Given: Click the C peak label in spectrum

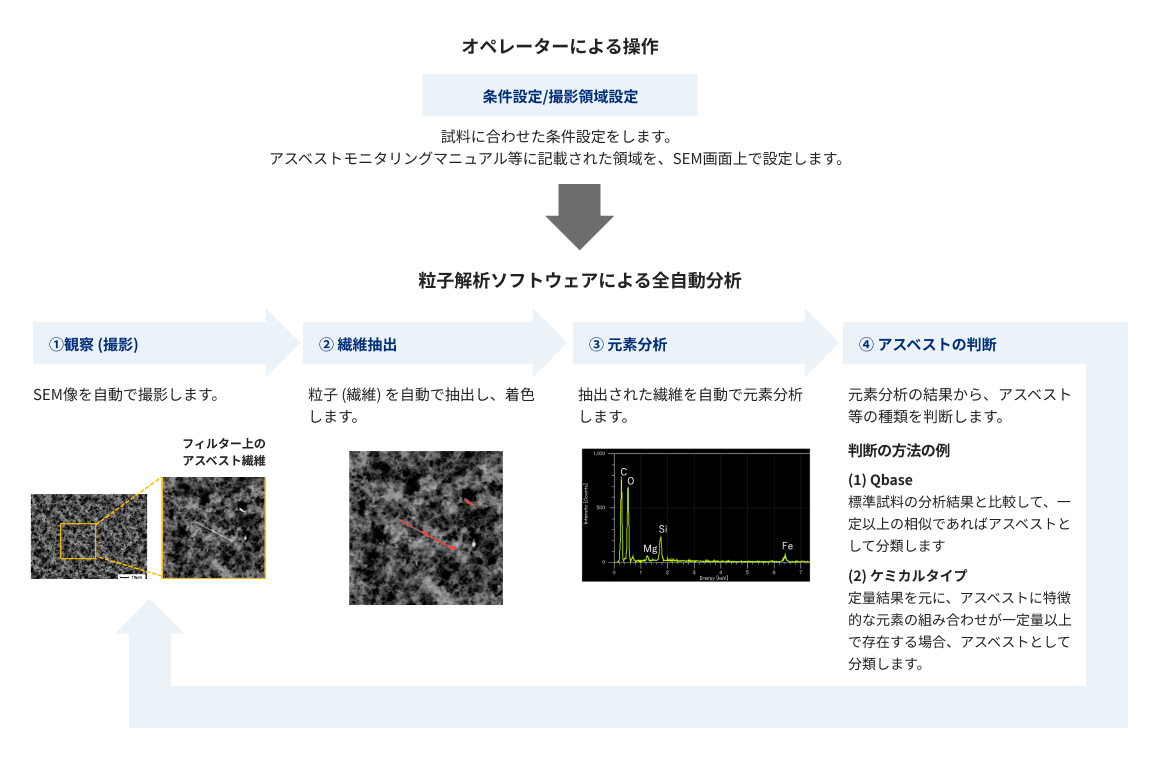Looking at the screenshot, I should 624,471.
